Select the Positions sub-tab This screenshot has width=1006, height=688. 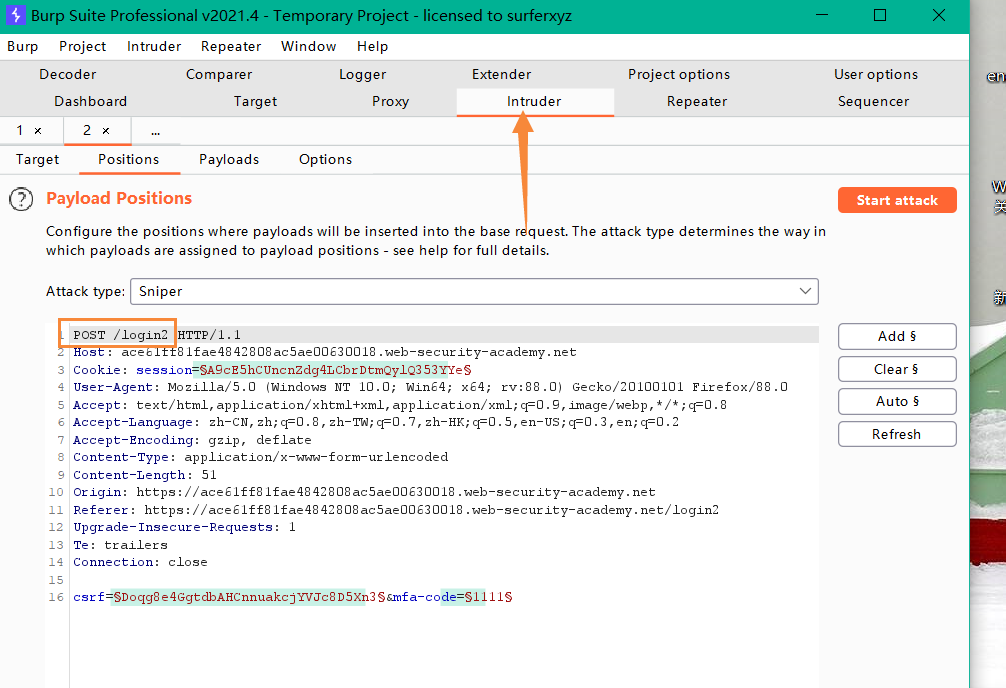128,159
